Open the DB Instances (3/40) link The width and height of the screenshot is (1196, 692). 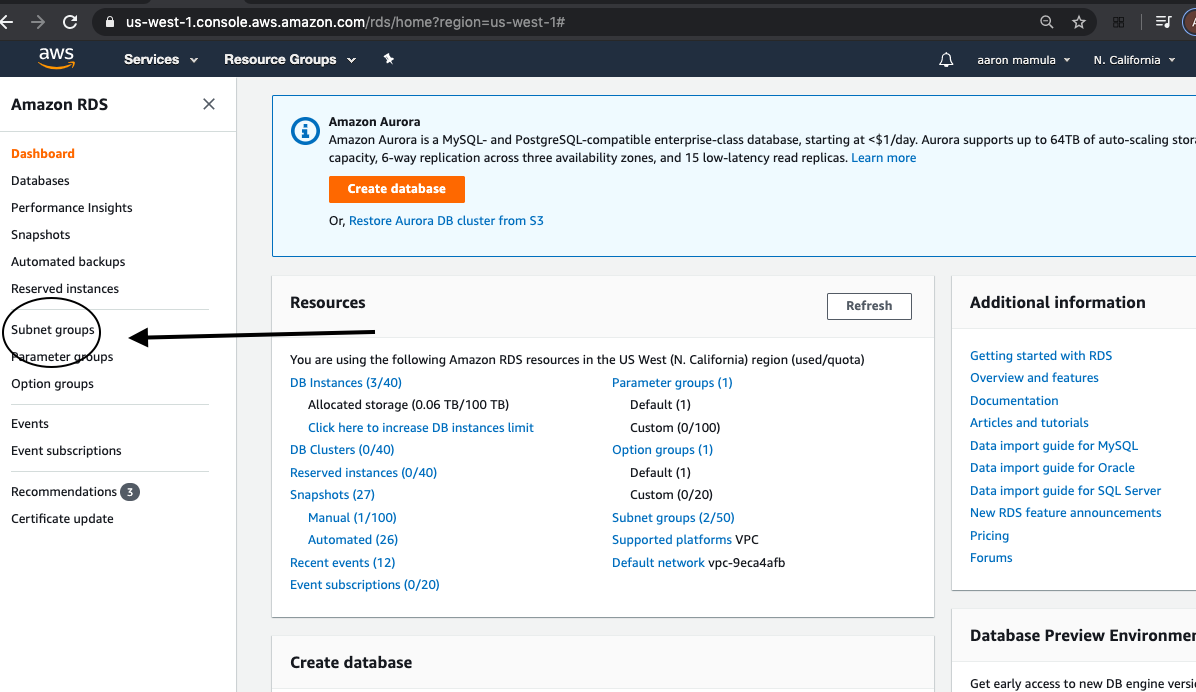pyautogui.click(x=346, y=382)
